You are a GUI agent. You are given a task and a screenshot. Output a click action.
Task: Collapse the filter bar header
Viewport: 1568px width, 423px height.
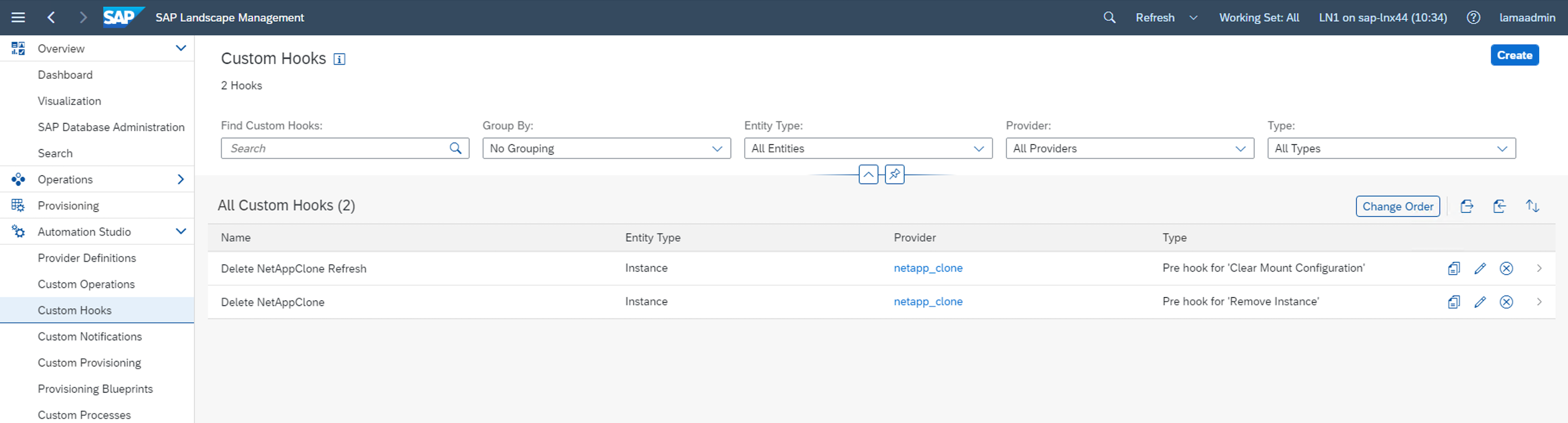pyautogui.click(x=868, y=175)
